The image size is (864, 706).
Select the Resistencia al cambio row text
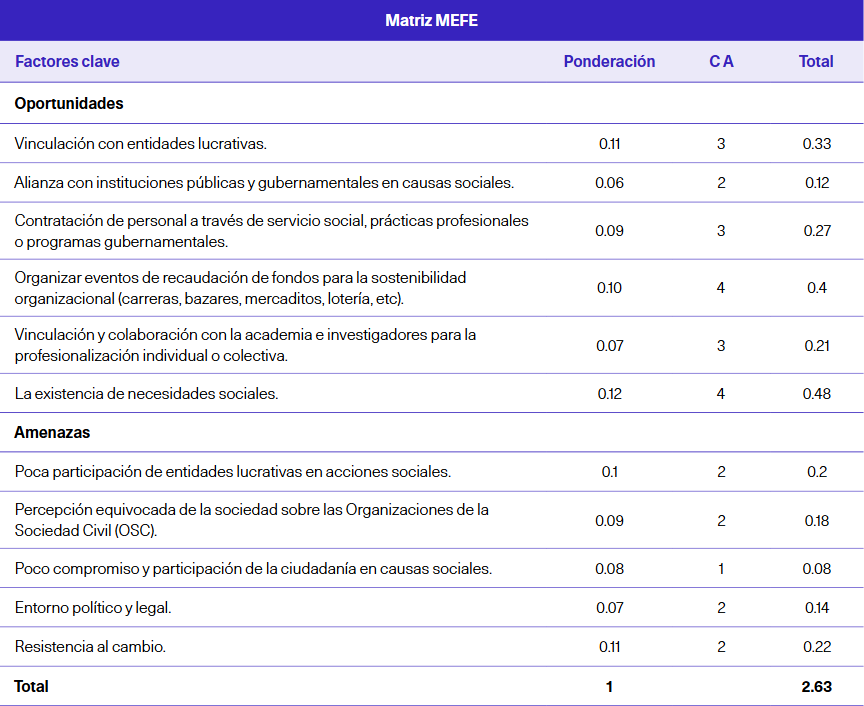[x=90, y=647]
